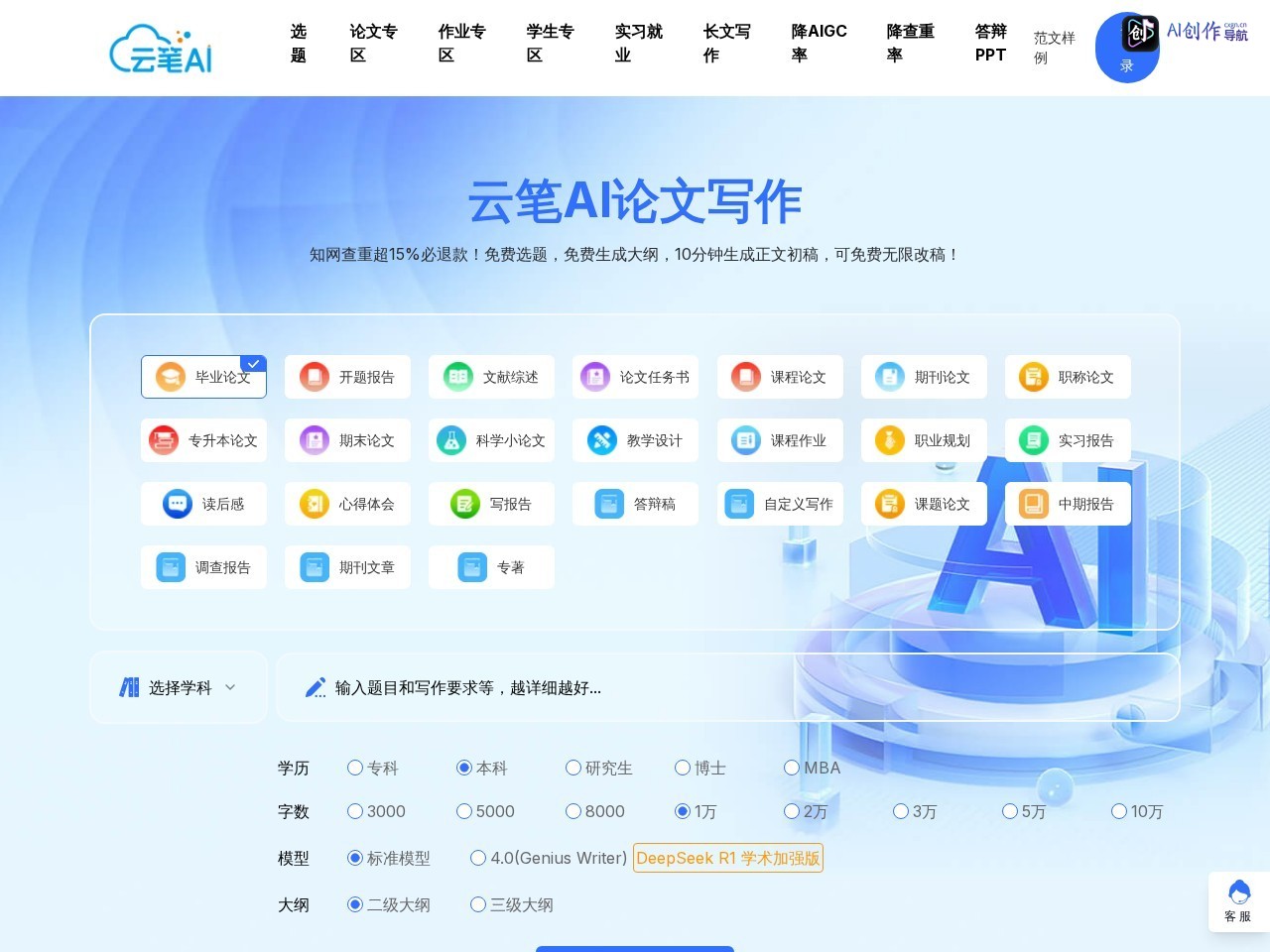Choose 3000 word count
Viewport: 1270px width, 952px height.
click(x=355, y=811)
